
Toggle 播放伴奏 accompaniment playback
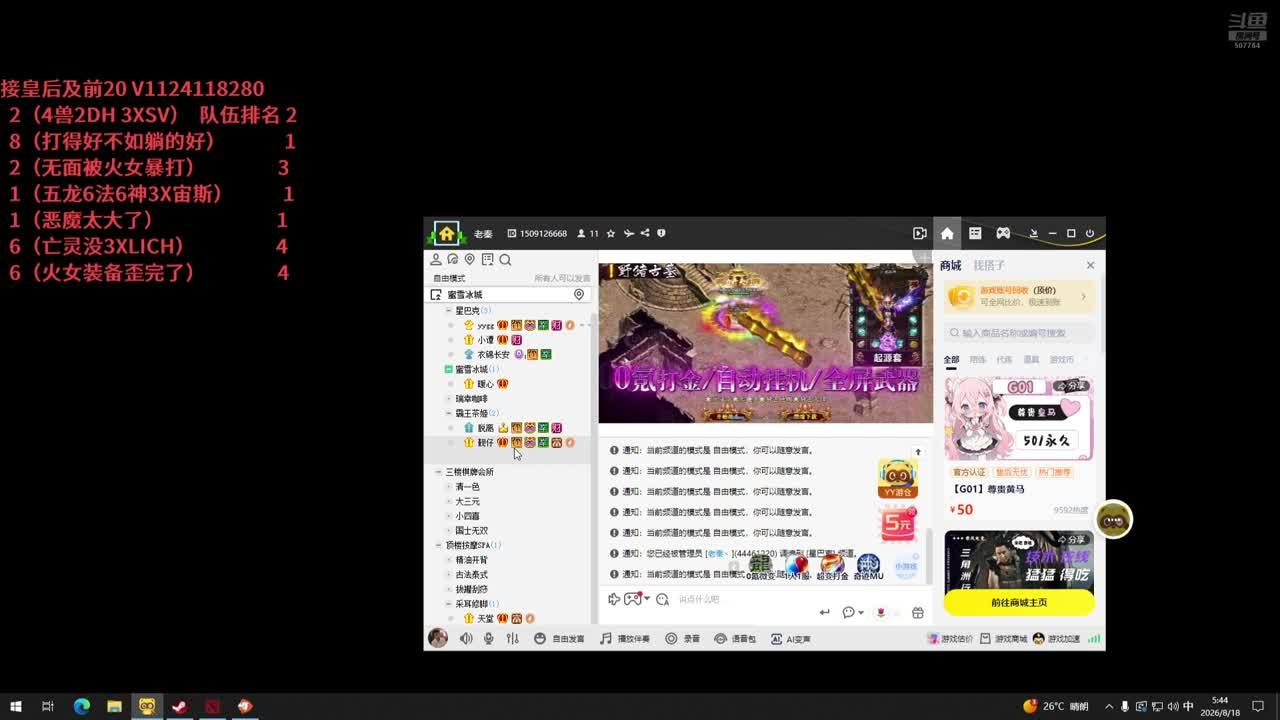click(625, 638)
